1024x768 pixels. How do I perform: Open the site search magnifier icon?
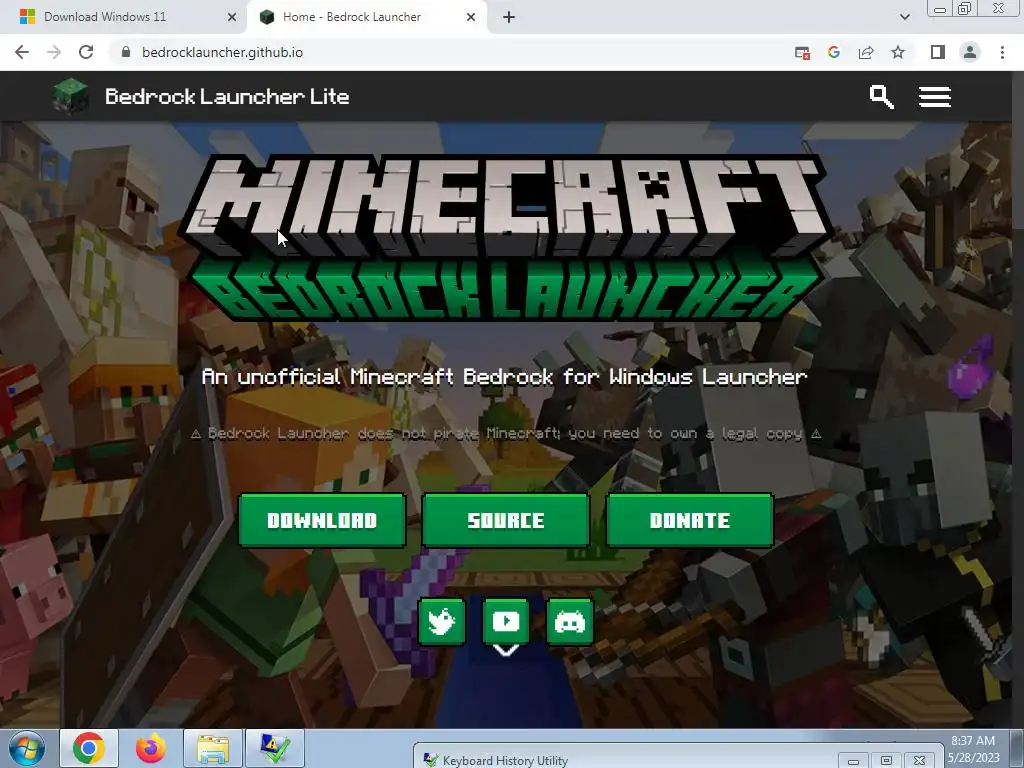click(x=881, y=97)
